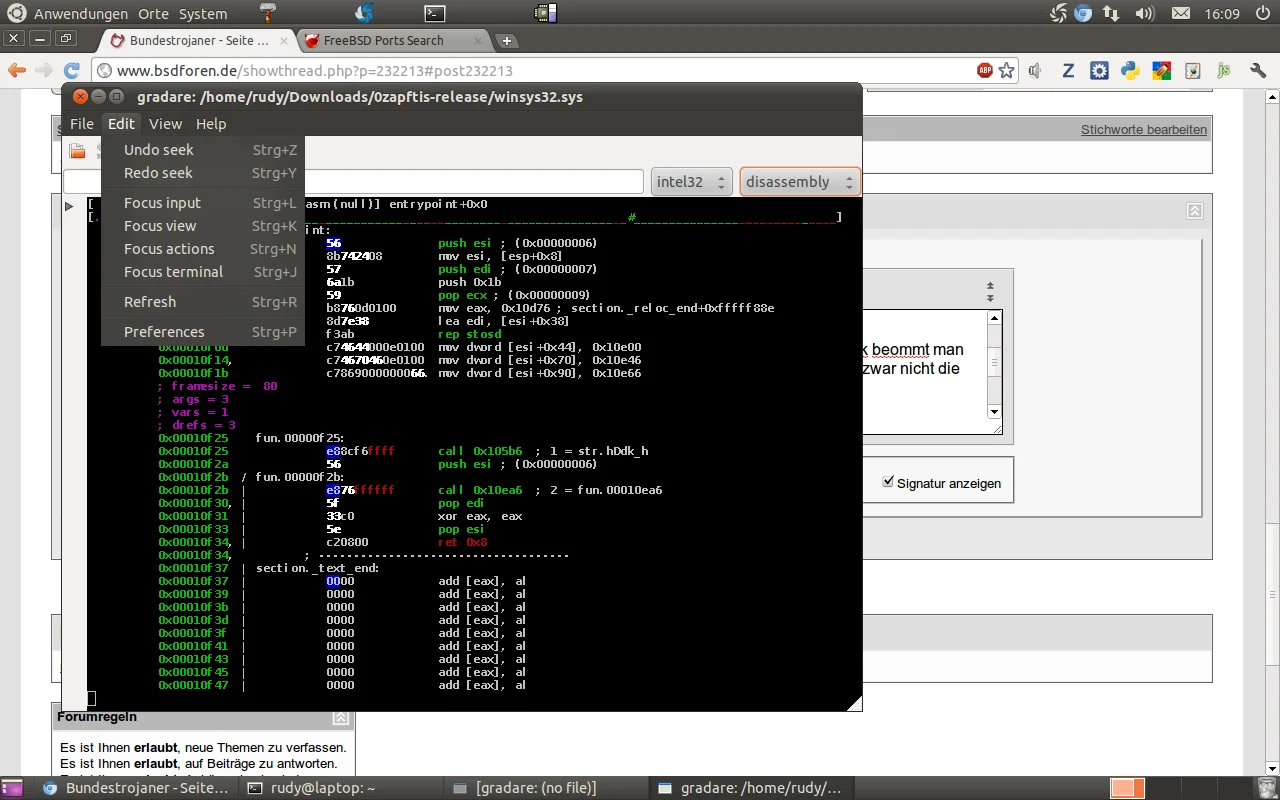Click the blue swirl launcher in top panel

click(365, 13)
